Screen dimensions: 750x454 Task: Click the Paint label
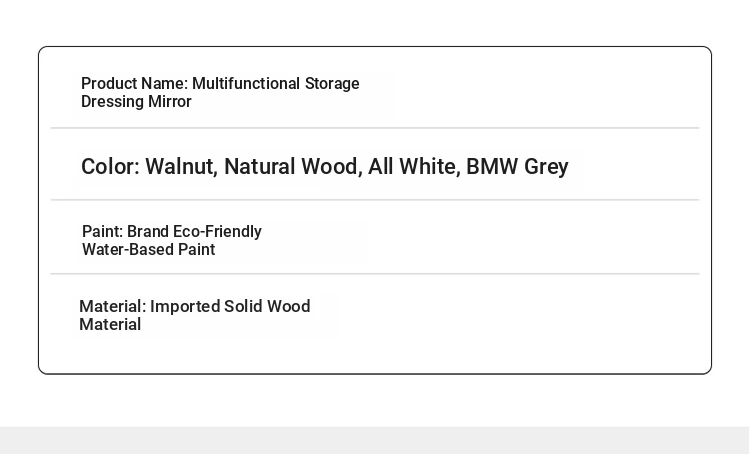tap(102, 232)
